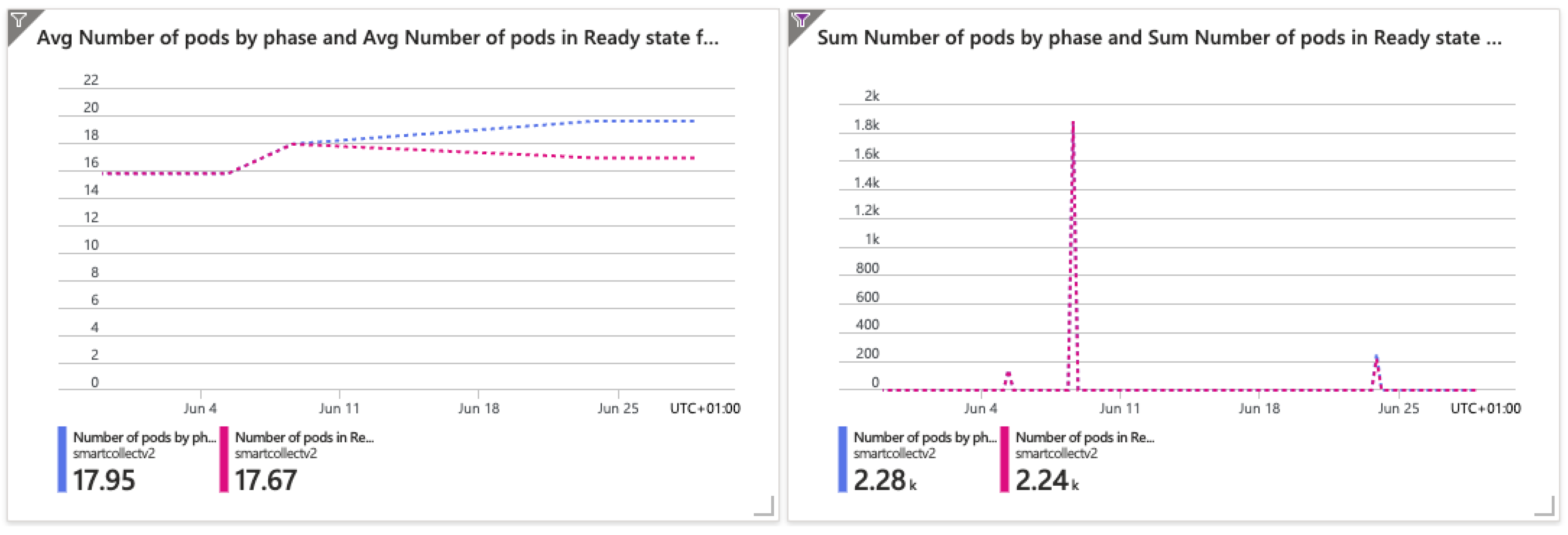Click the filter icon on the Avg pods tile

coord(19,20)
